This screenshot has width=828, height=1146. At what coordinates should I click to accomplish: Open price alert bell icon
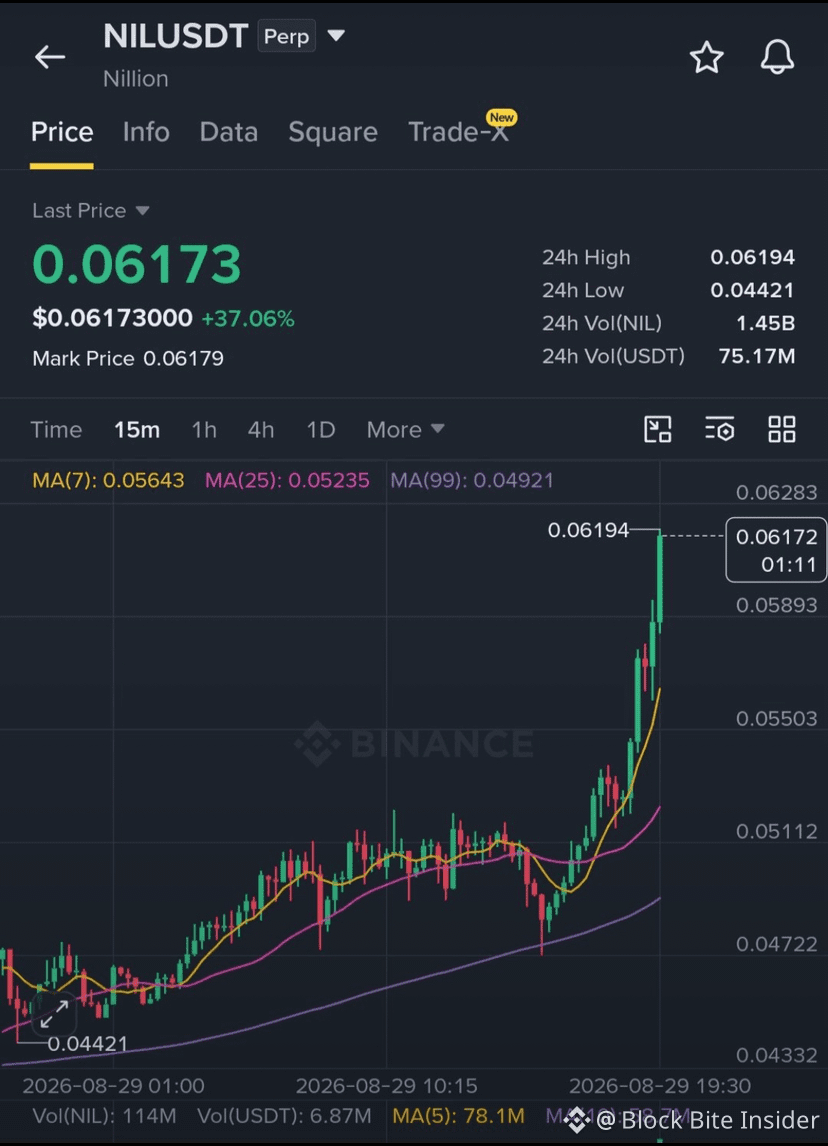click(777, 57)
